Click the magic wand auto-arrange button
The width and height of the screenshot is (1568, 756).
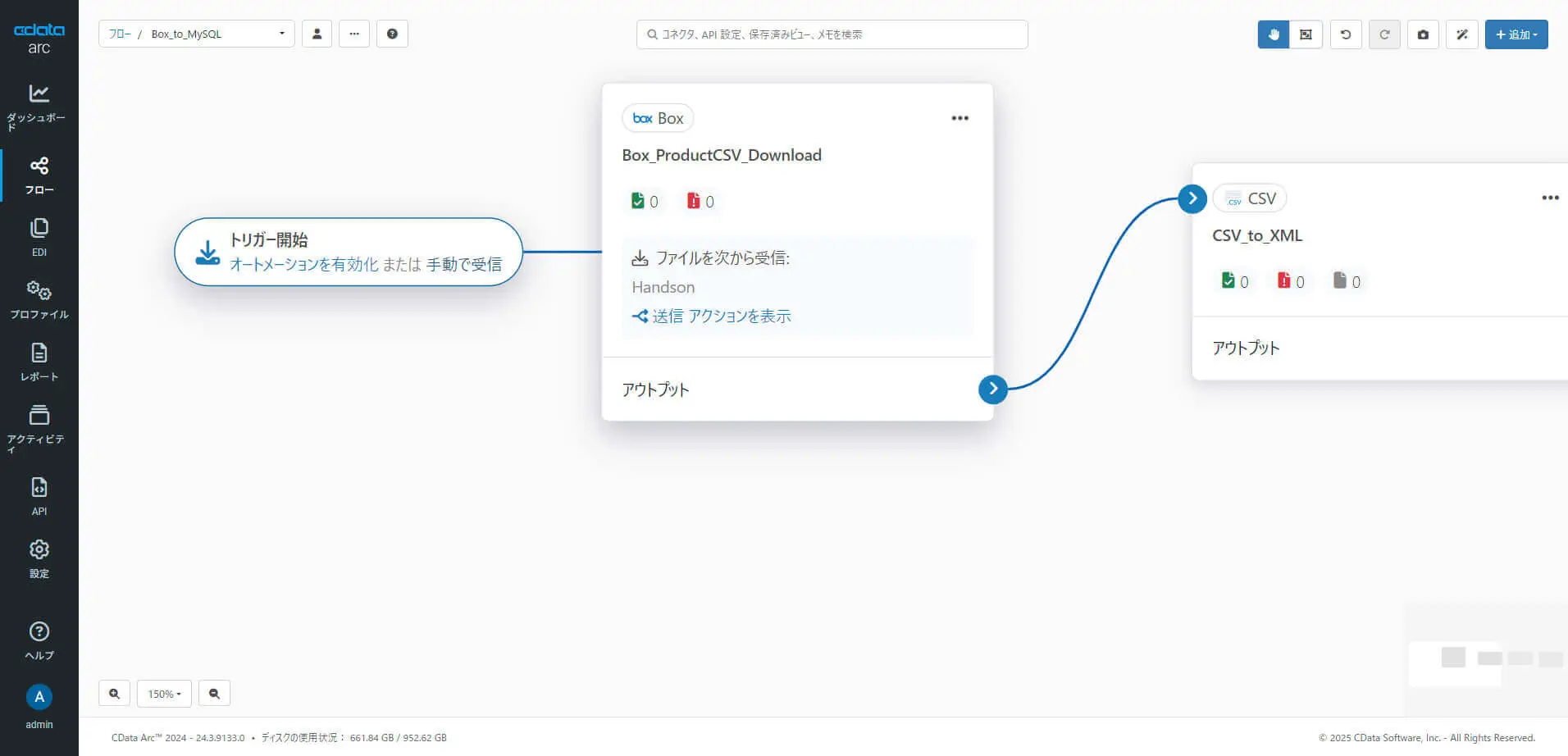tap(1461, 34)
